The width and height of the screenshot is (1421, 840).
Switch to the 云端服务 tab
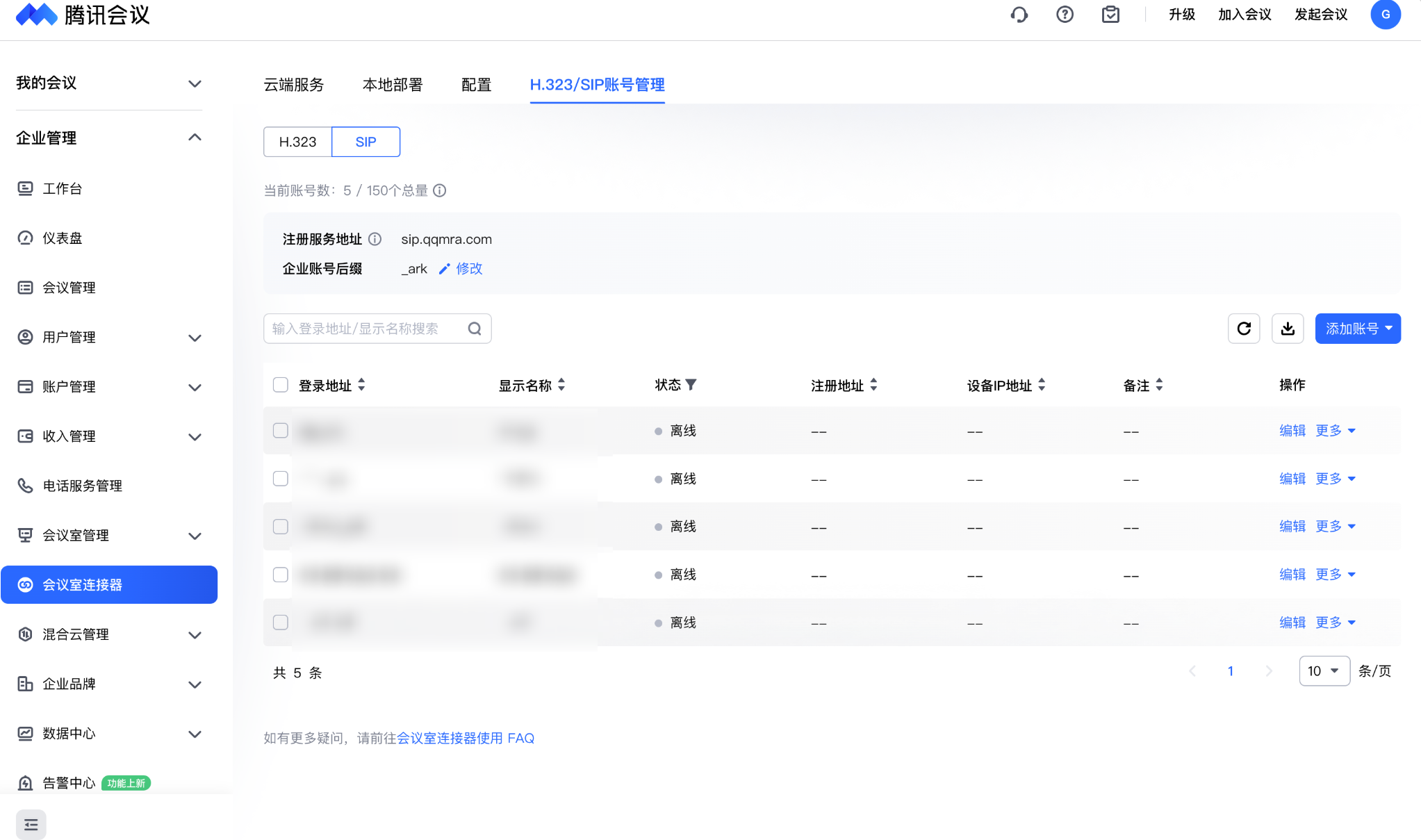click(293, 85)
